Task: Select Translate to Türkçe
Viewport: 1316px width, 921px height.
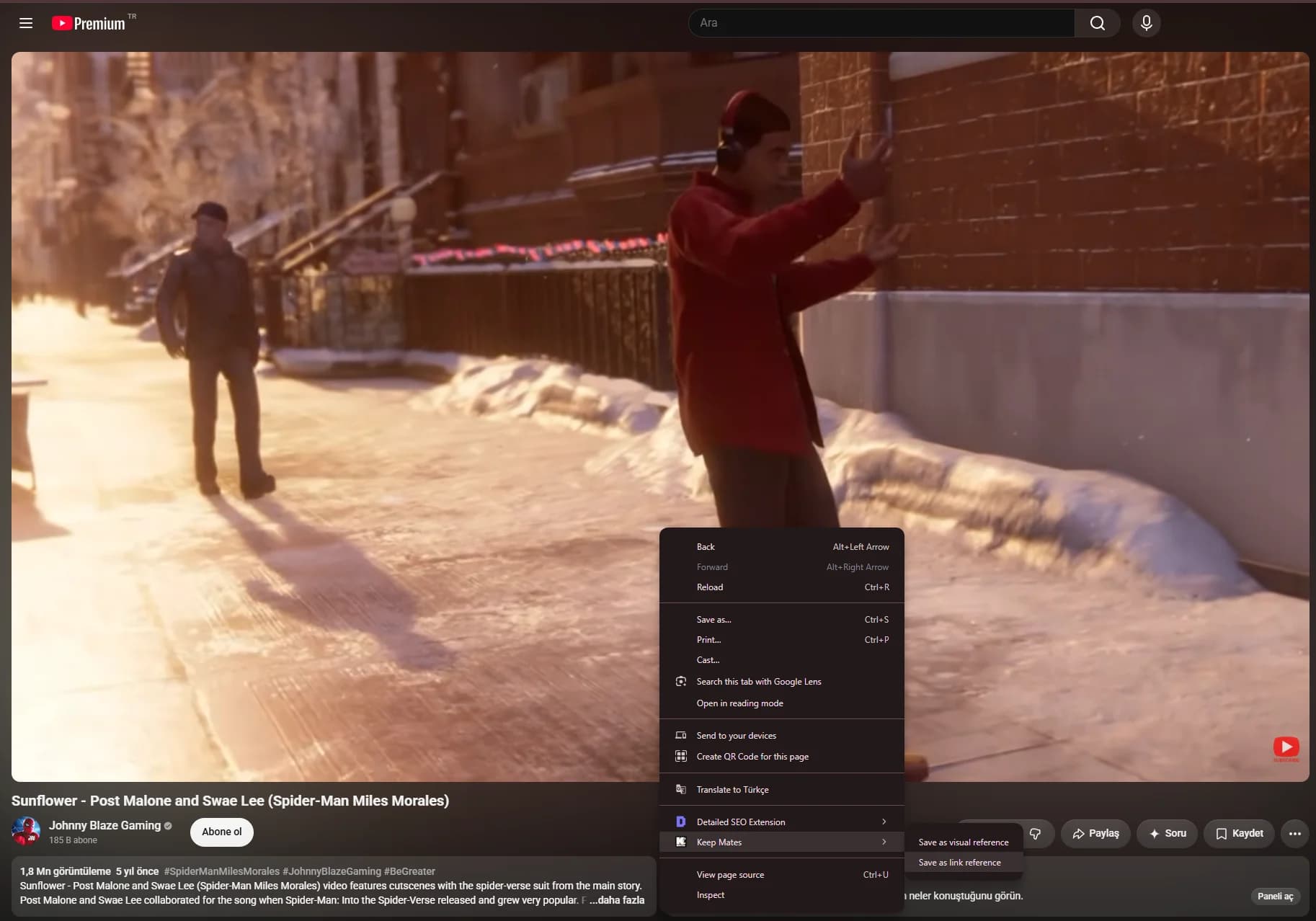Action: pyautogui.click(x=782, y=790)
